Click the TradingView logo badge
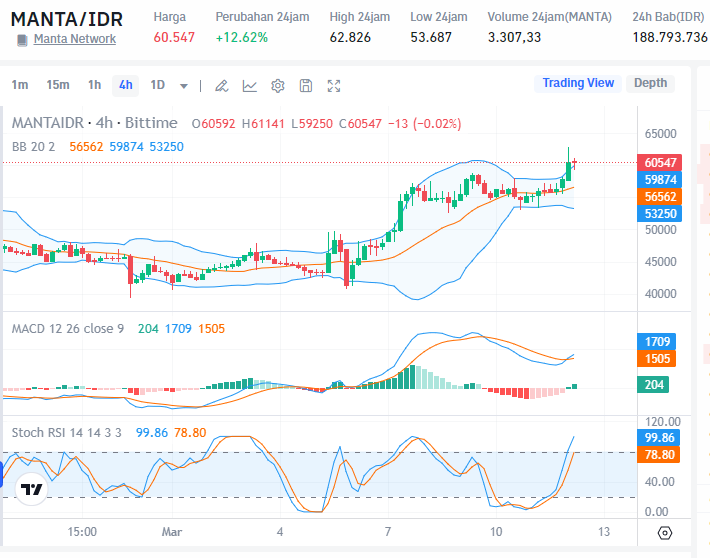The height and width of the screenshot is (558, 710). [x=31, y=489]
